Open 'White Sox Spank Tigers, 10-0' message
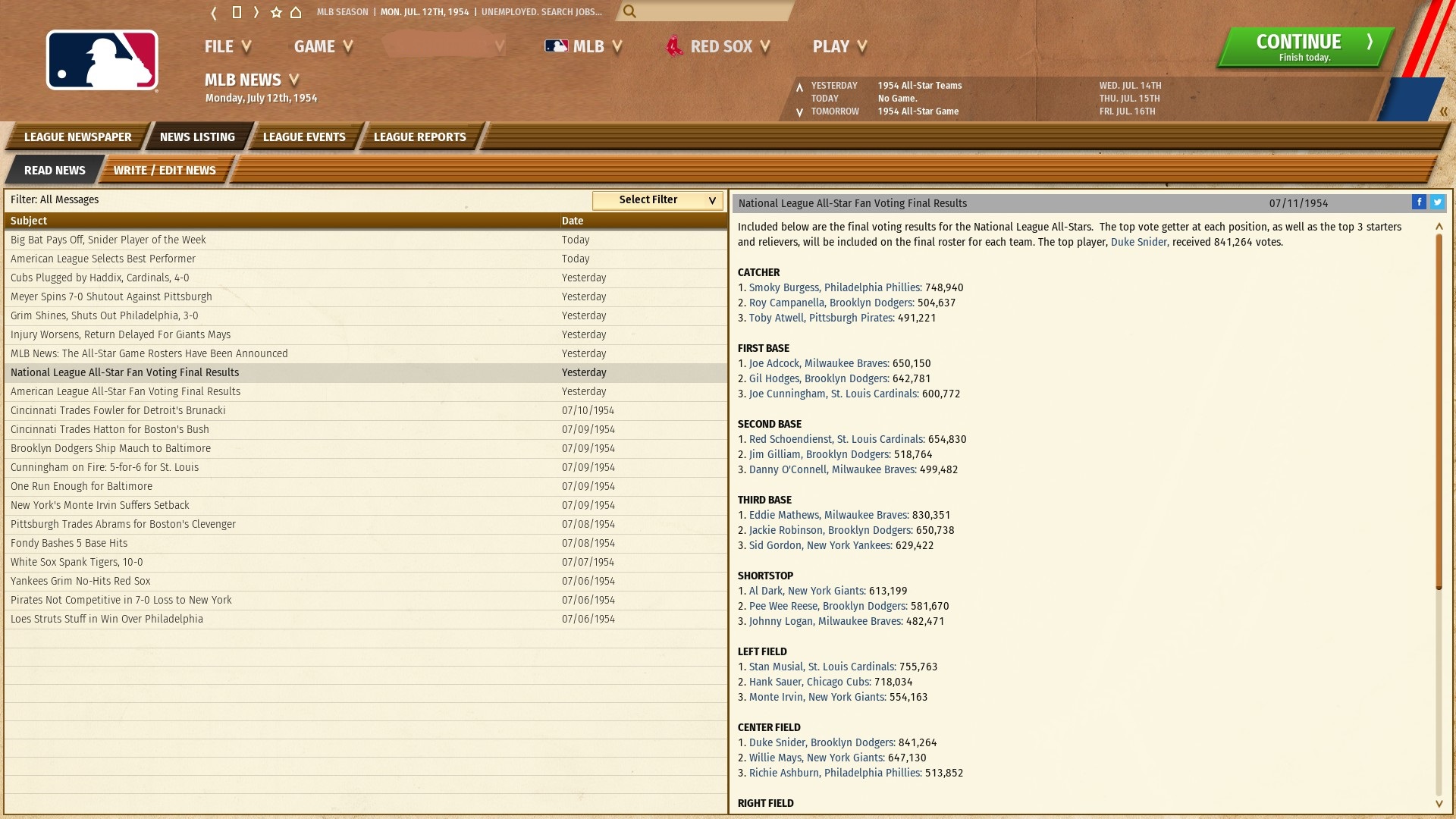This screenshot has width=1456, height=819. click(x=366, y=562)
